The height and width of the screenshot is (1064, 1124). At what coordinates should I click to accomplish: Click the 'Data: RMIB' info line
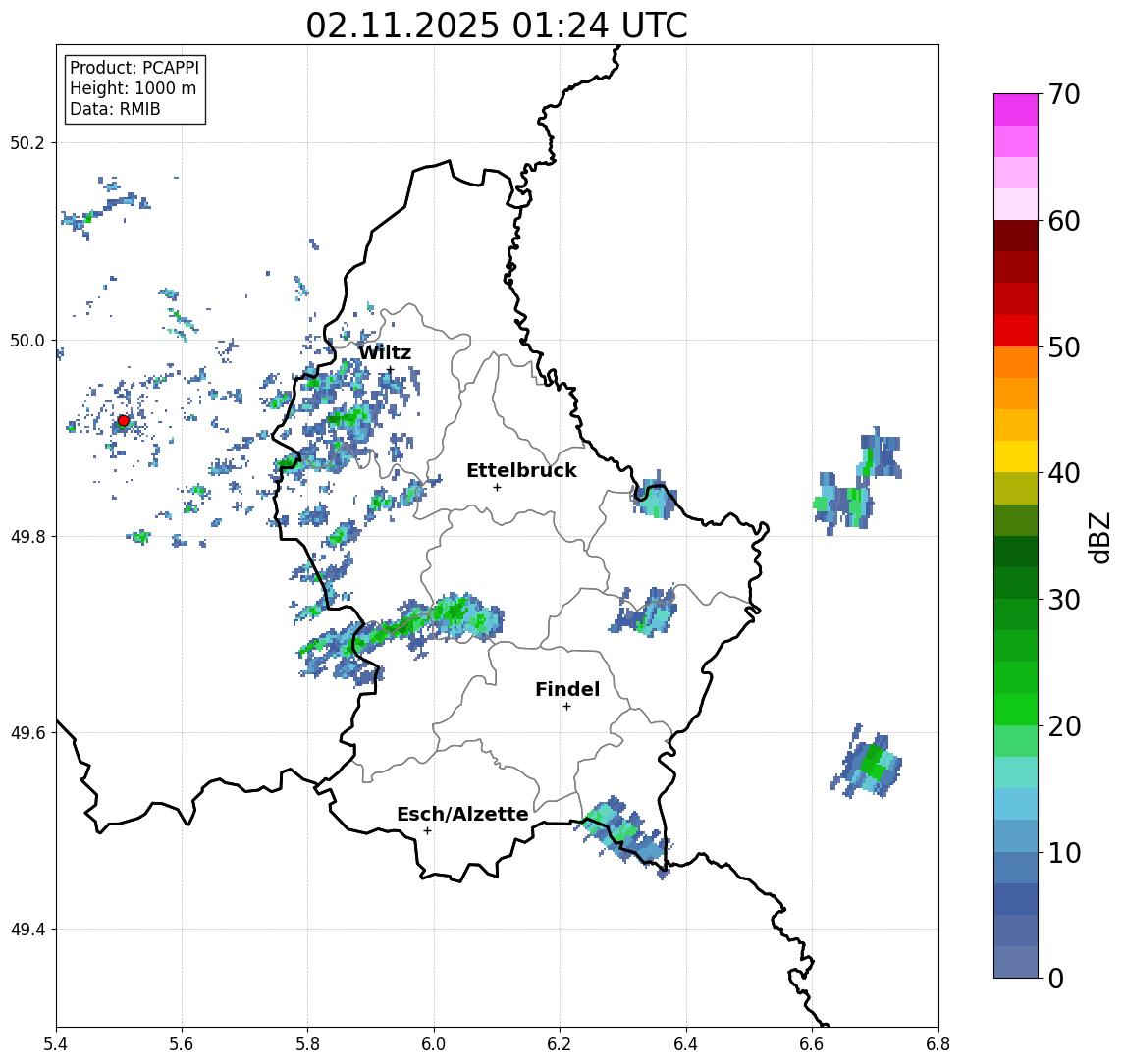[x=115, y=109]
